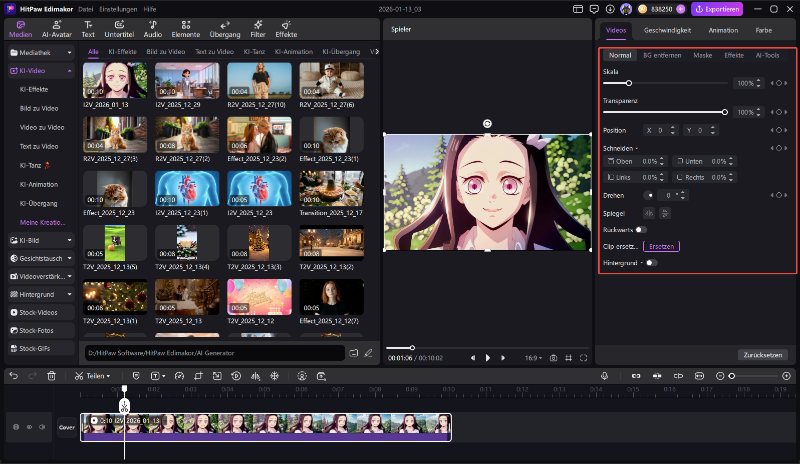The height and width of the screenshot is (464, 800).
Task: Click the microphone voice-over icon
Action: pos(605,376)
